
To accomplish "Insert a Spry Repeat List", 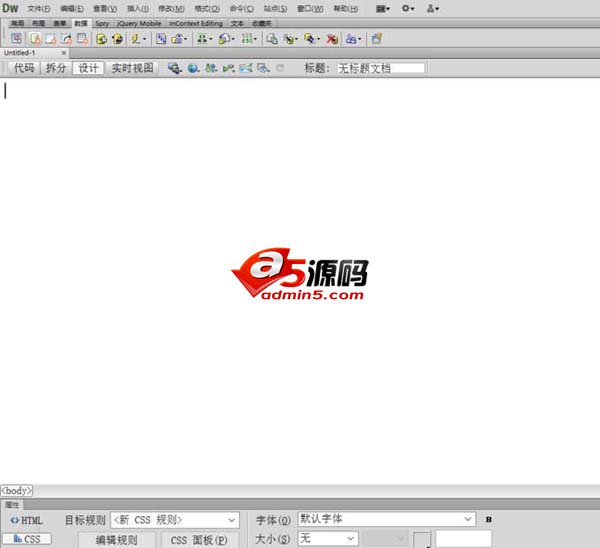I will pos(82,39).
